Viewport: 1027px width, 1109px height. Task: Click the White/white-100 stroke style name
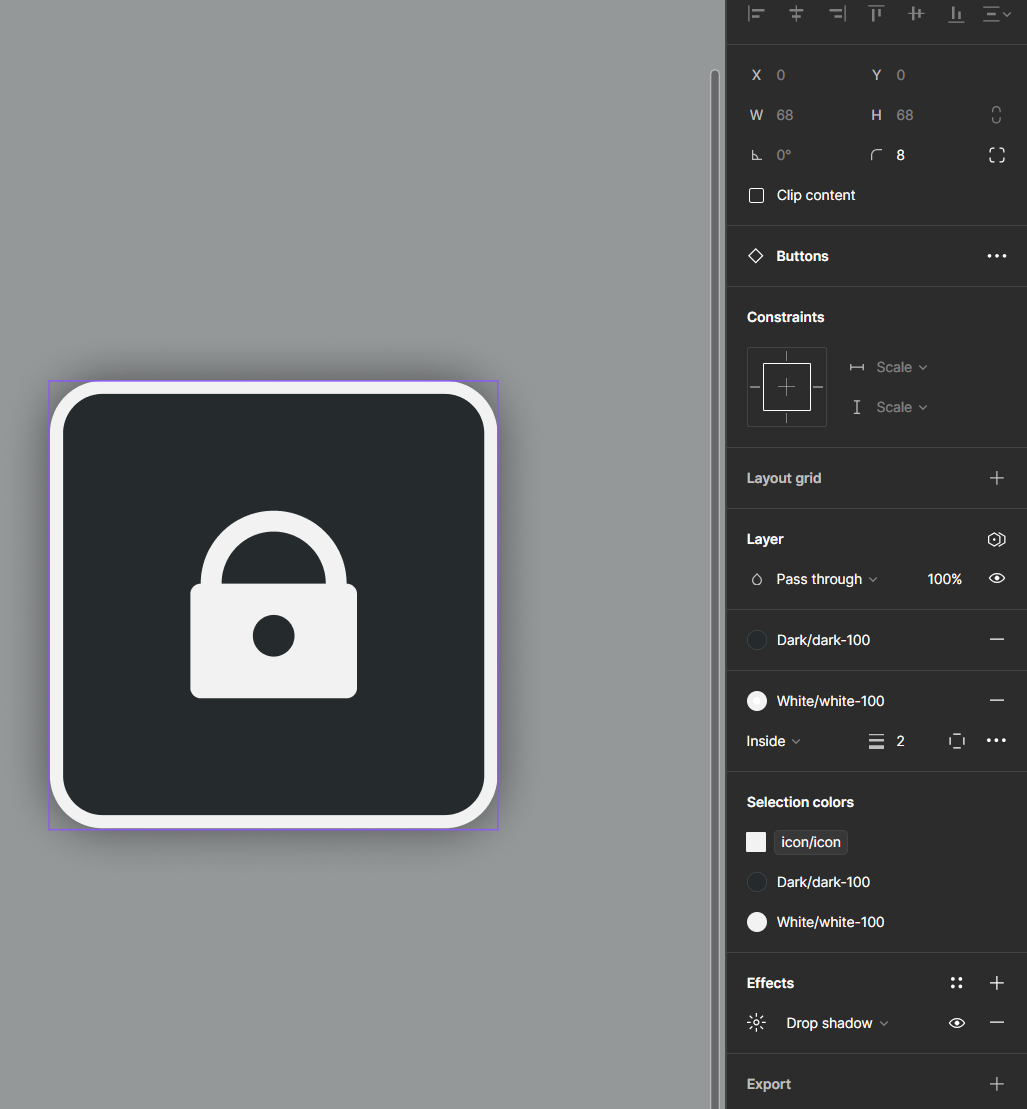[x=830, y=701]
